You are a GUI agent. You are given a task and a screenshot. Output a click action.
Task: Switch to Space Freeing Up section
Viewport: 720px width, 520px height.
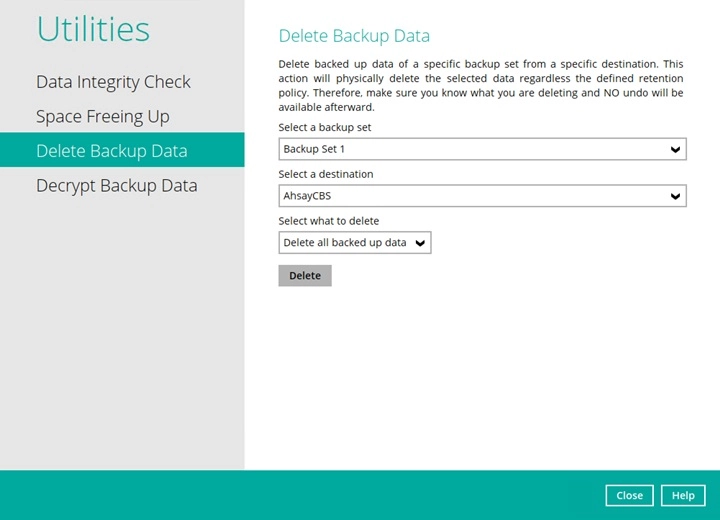coord(103,116)
